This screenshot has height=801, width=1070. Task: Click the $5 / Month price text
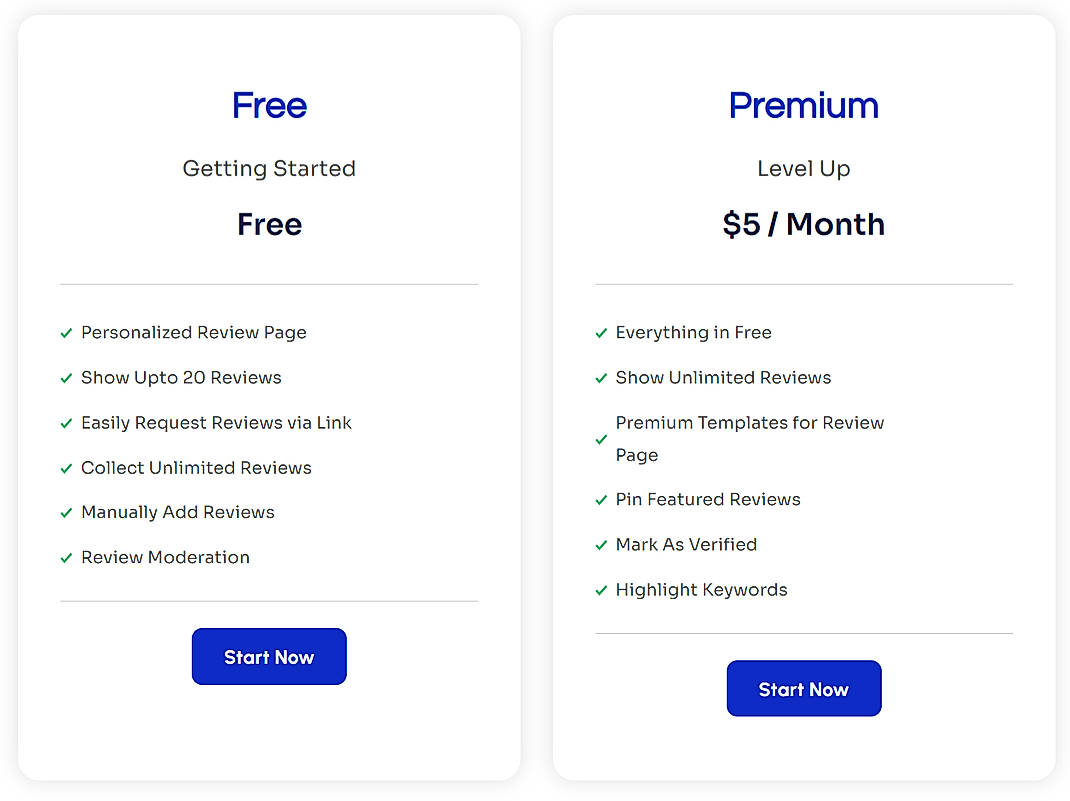(803, 224)
